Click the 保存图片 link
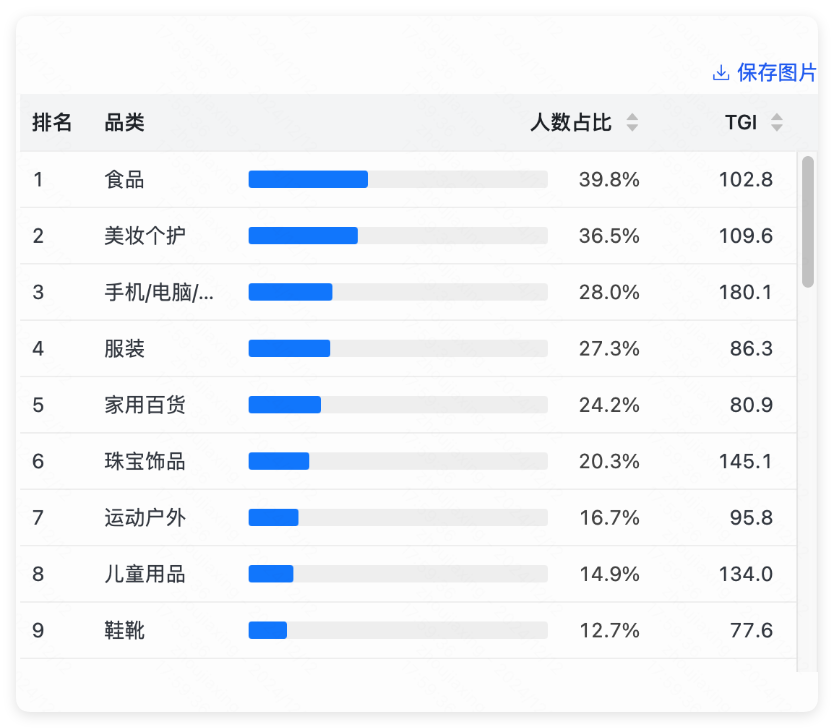Viewport: 834px width, 728px height. point(776,73)
